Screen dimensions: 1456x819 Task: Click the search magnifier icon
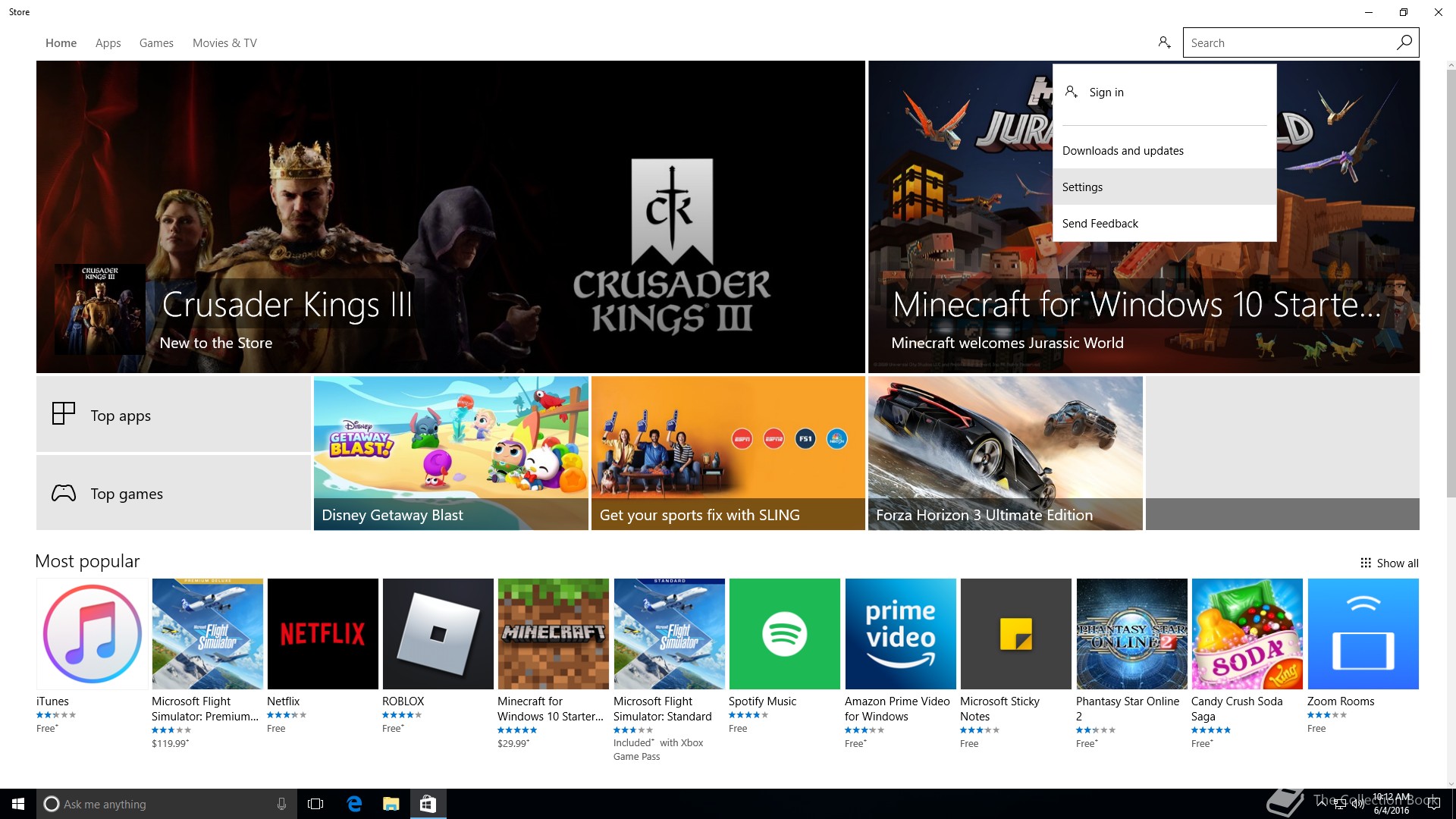(1404, 42)
